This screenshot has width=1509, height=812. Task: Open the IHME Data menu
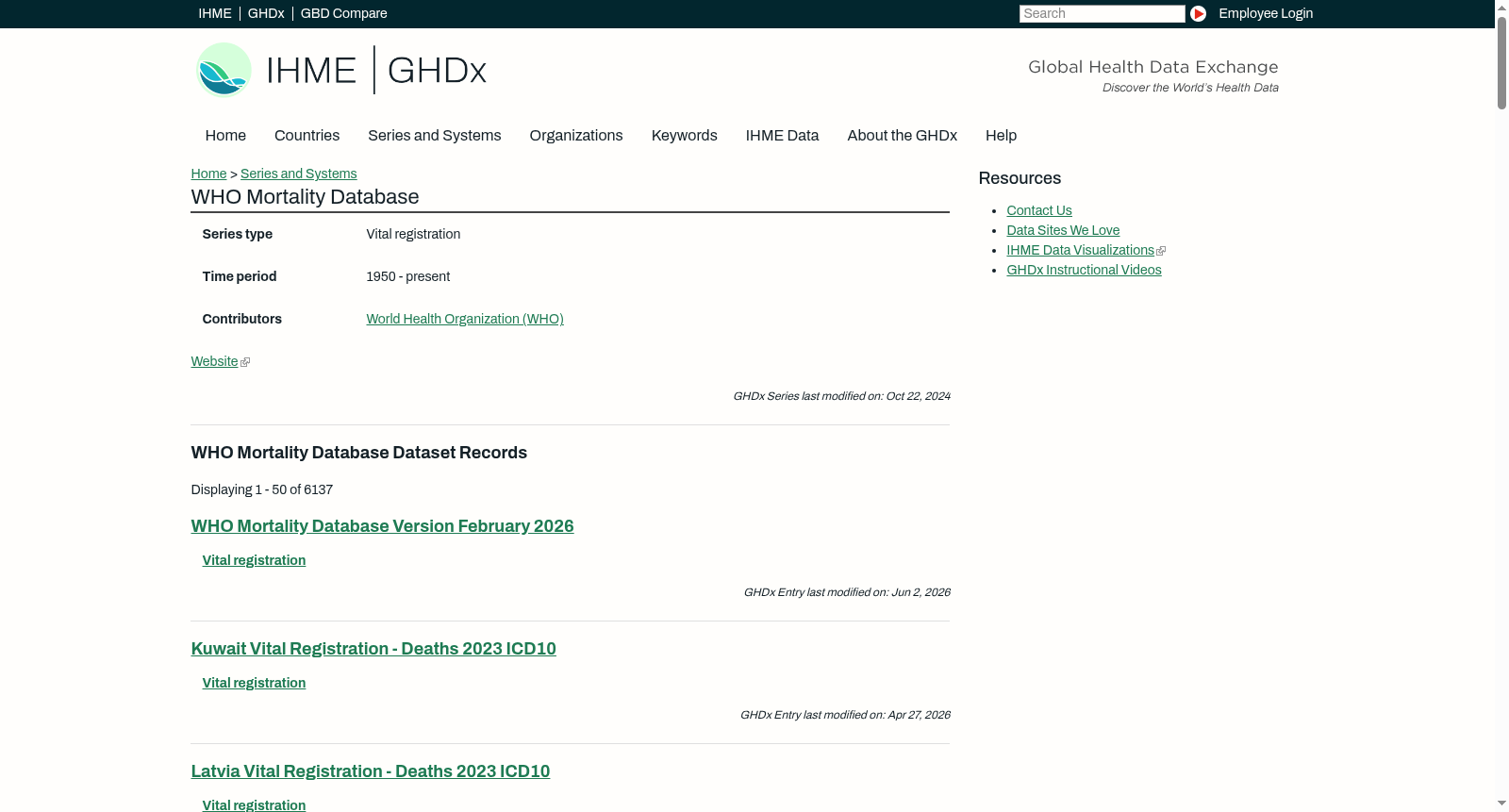point(782,136)
